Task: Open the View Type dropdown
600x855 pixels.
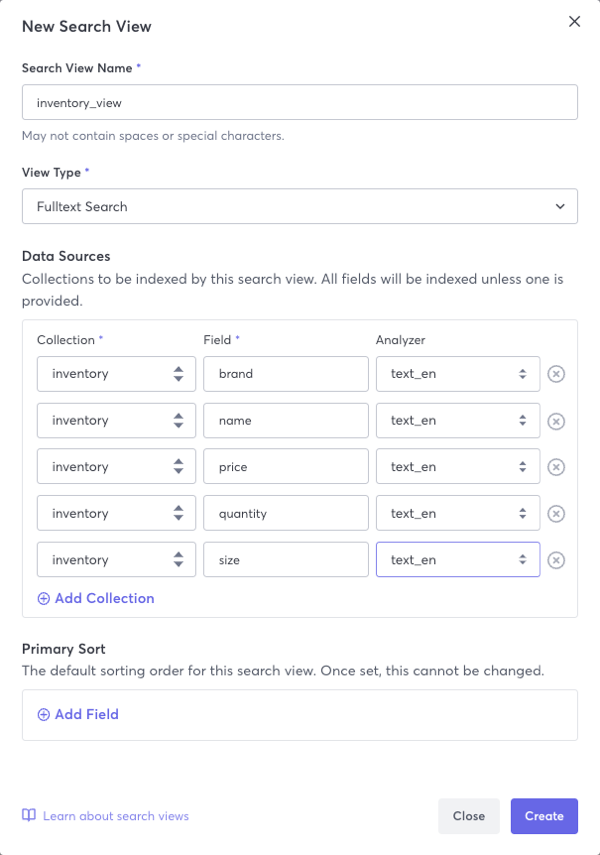Action: pyautogui.click(x=300, y=206)
